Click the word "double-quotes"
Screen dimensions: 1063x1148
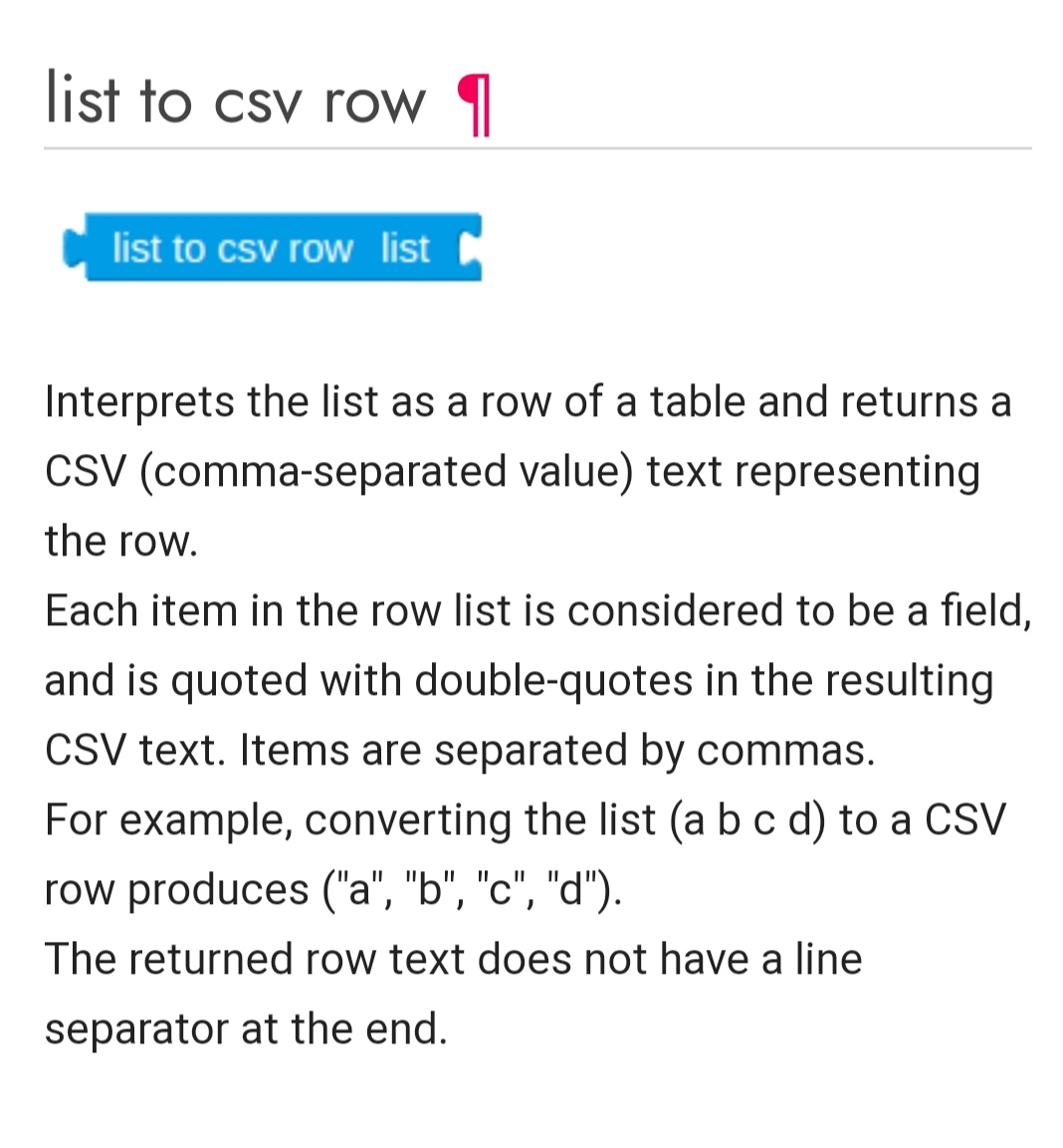coord(553,681)
